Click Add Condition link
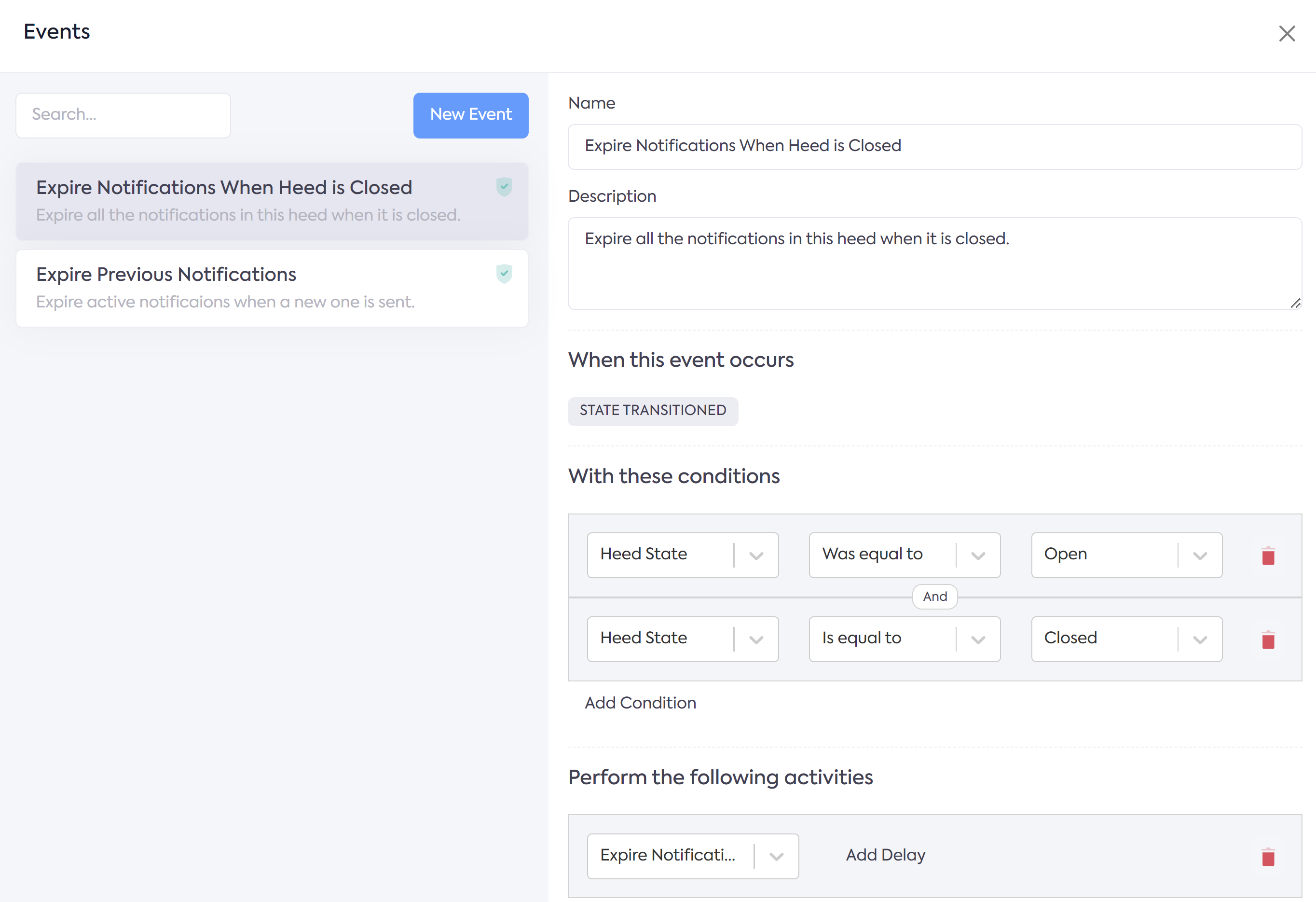This screenshot has height=902, width=1316. coord(640,703)
